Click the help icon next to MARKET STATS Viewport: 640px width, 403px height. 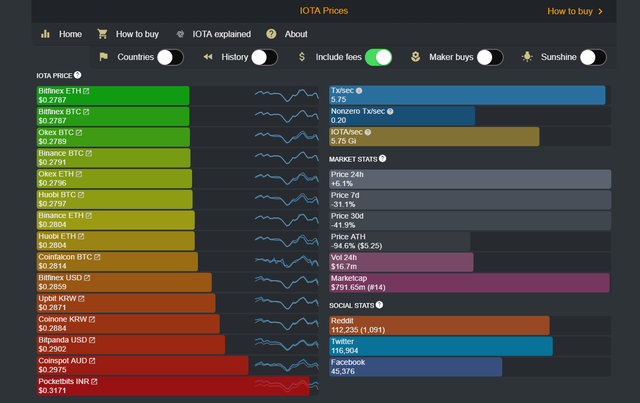tap(382, 158)
